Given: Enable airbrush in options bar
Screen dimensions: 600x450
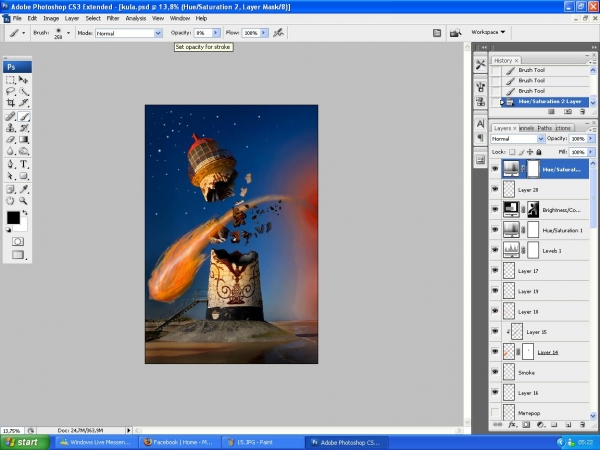Looking at the screenshot, I should pyautogui.click(x=278, y=33).
